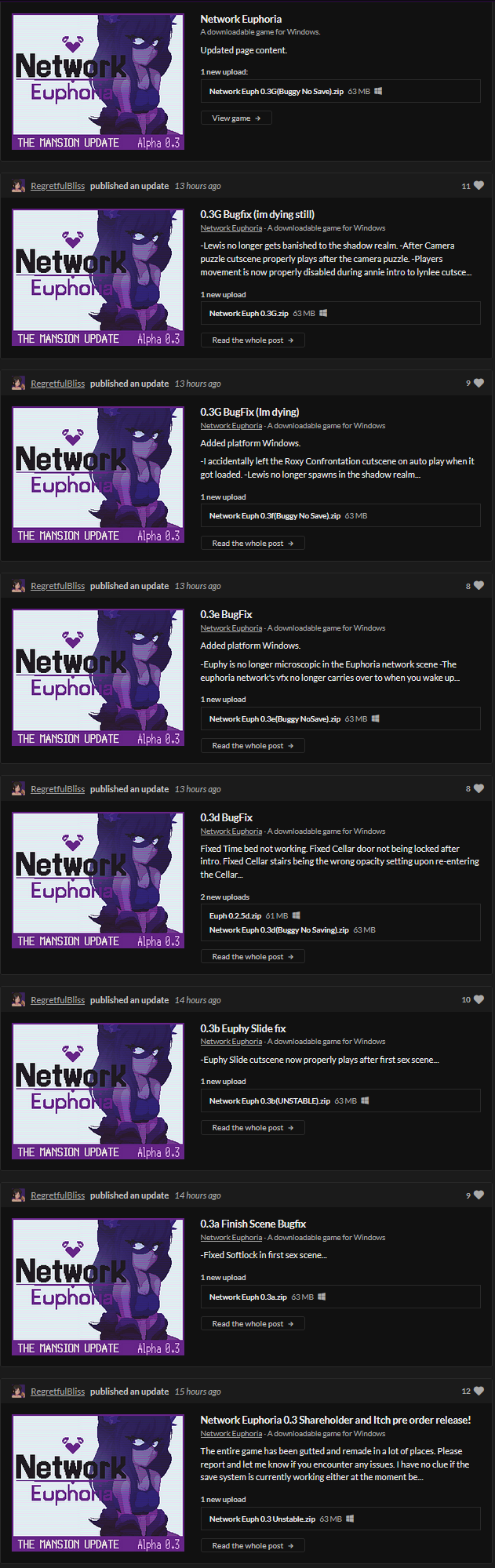495x1568 pixels.
Task: Click the Network Euphoria game link under 0.3G BugFix (Im dying)
Action: pos(231,426)
